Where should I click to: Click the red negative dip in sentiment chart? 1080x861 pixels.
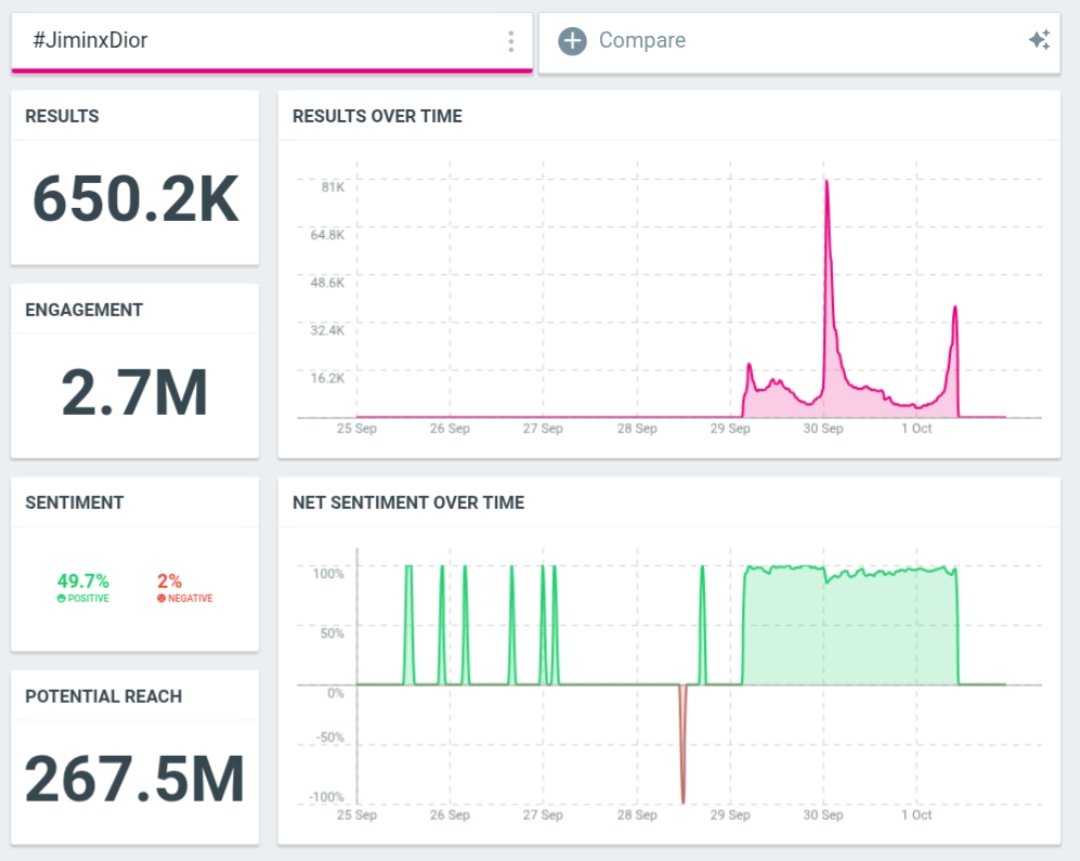click(683, 744)
